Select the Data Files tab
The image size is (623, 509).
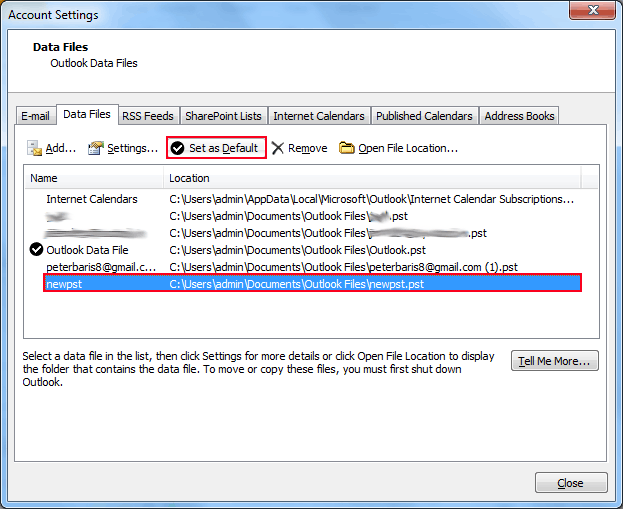87,114
